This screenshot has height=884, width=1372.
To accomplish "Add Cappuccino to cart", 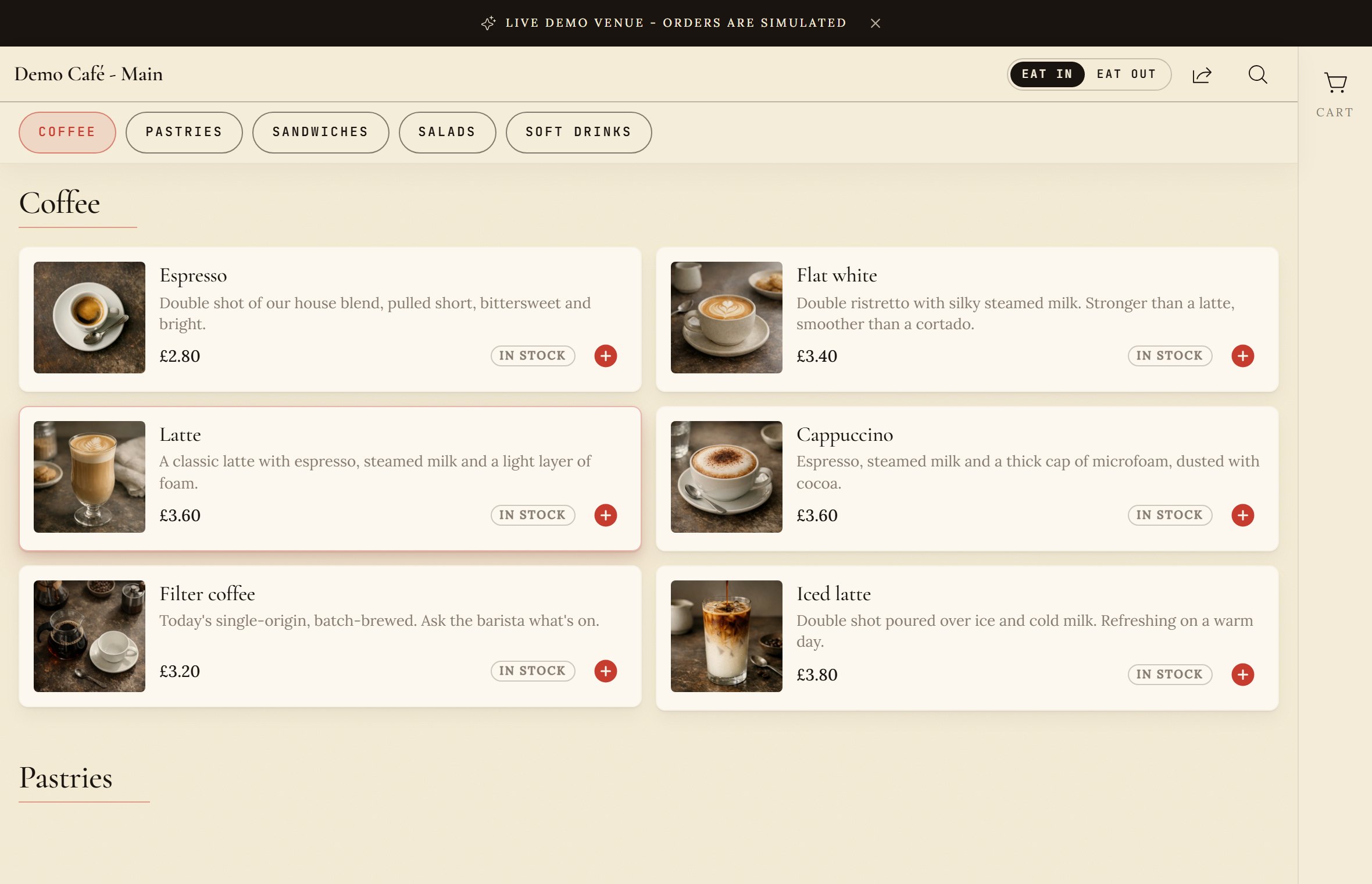I will coord(1242,515).
